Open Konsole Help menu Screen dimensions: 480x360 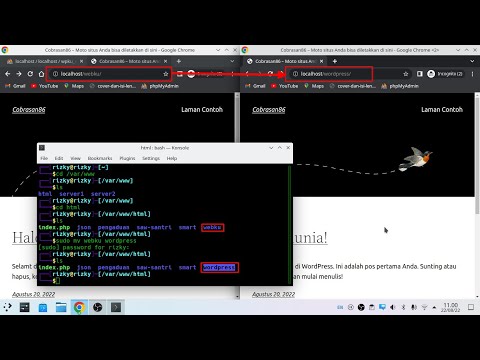point(172,158)
